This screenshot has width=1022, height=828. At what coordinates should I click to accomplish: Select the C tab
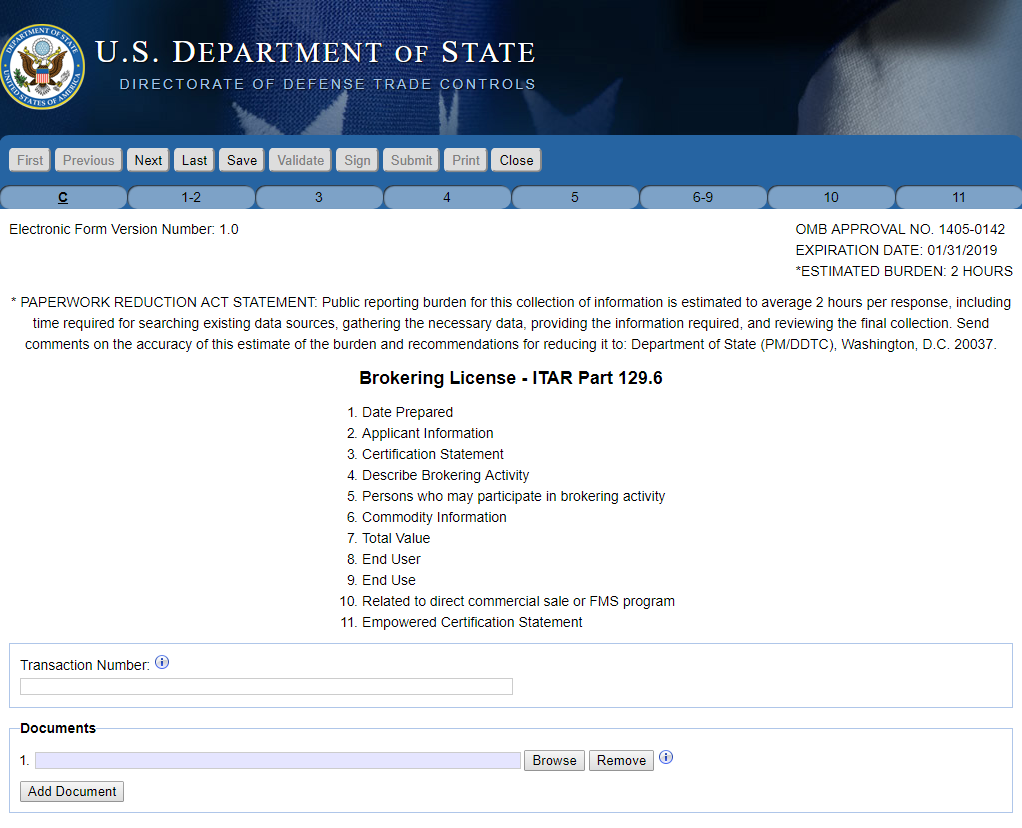pos(63,198)
